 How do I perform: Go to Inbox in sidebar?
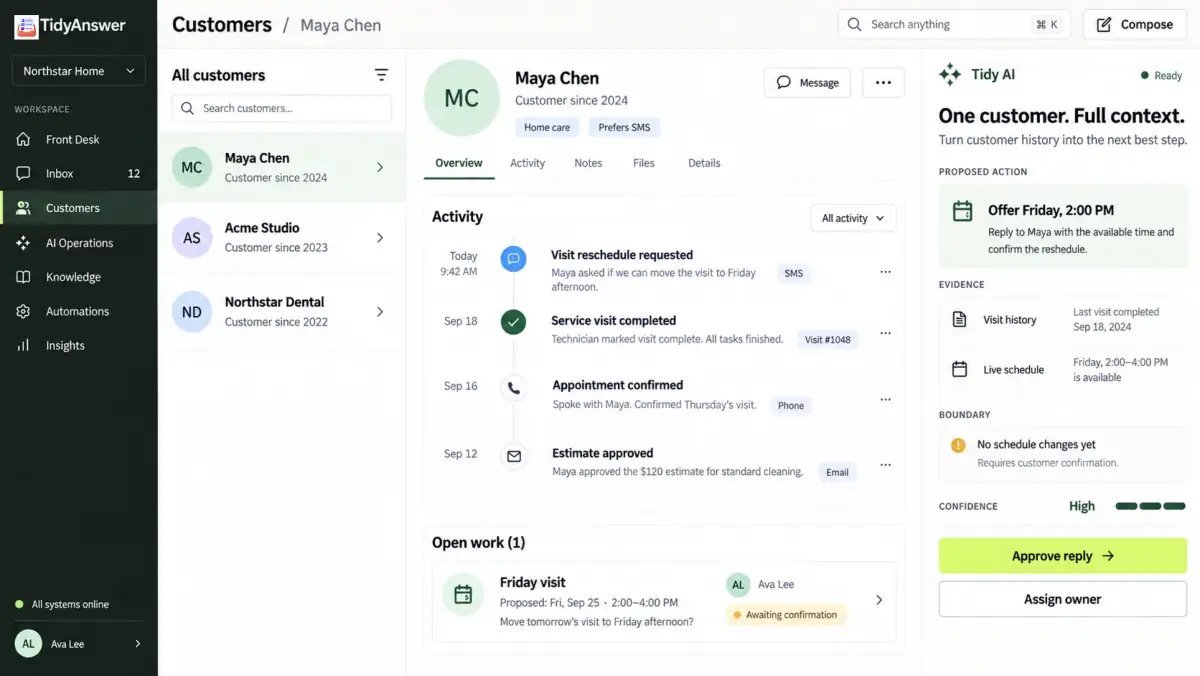(79, 174)
